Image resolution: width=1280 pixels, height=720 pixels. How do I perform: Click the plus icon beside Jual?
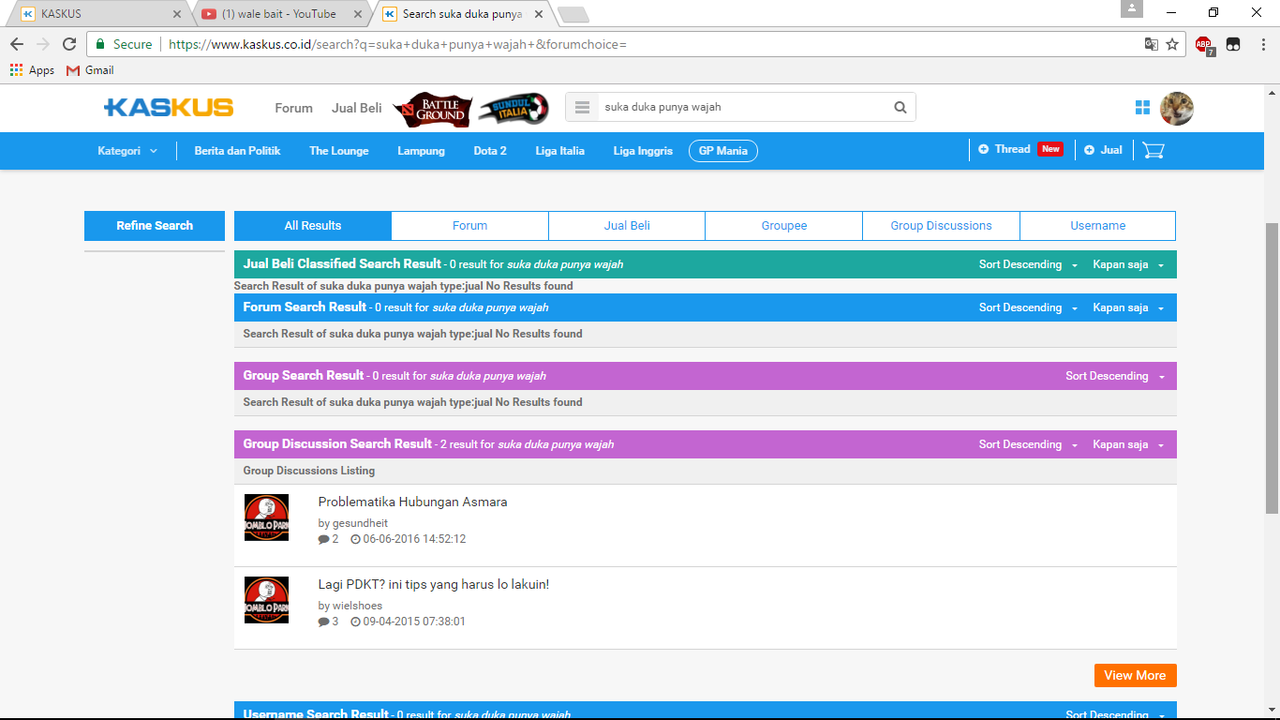click(1090, 150)
